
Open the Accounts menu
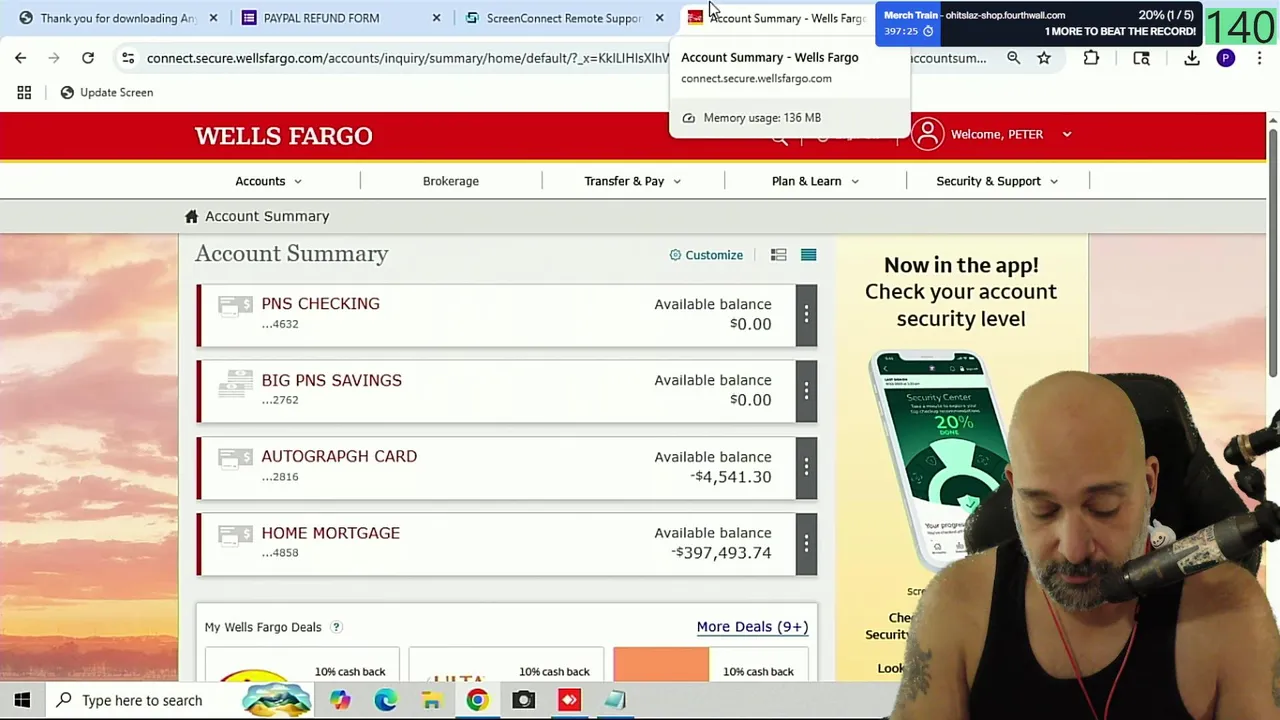click(x=268, y=181)
